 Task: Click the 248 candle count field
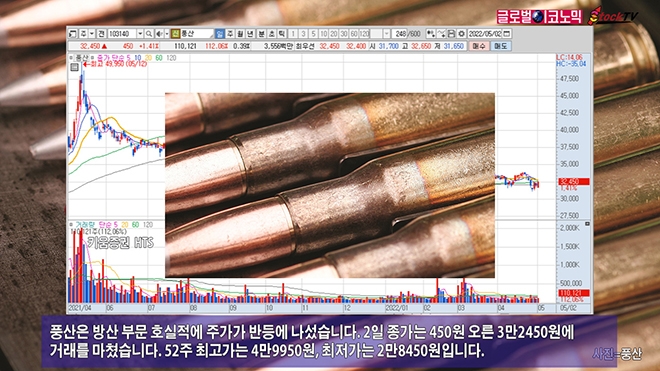coord(399,34)
